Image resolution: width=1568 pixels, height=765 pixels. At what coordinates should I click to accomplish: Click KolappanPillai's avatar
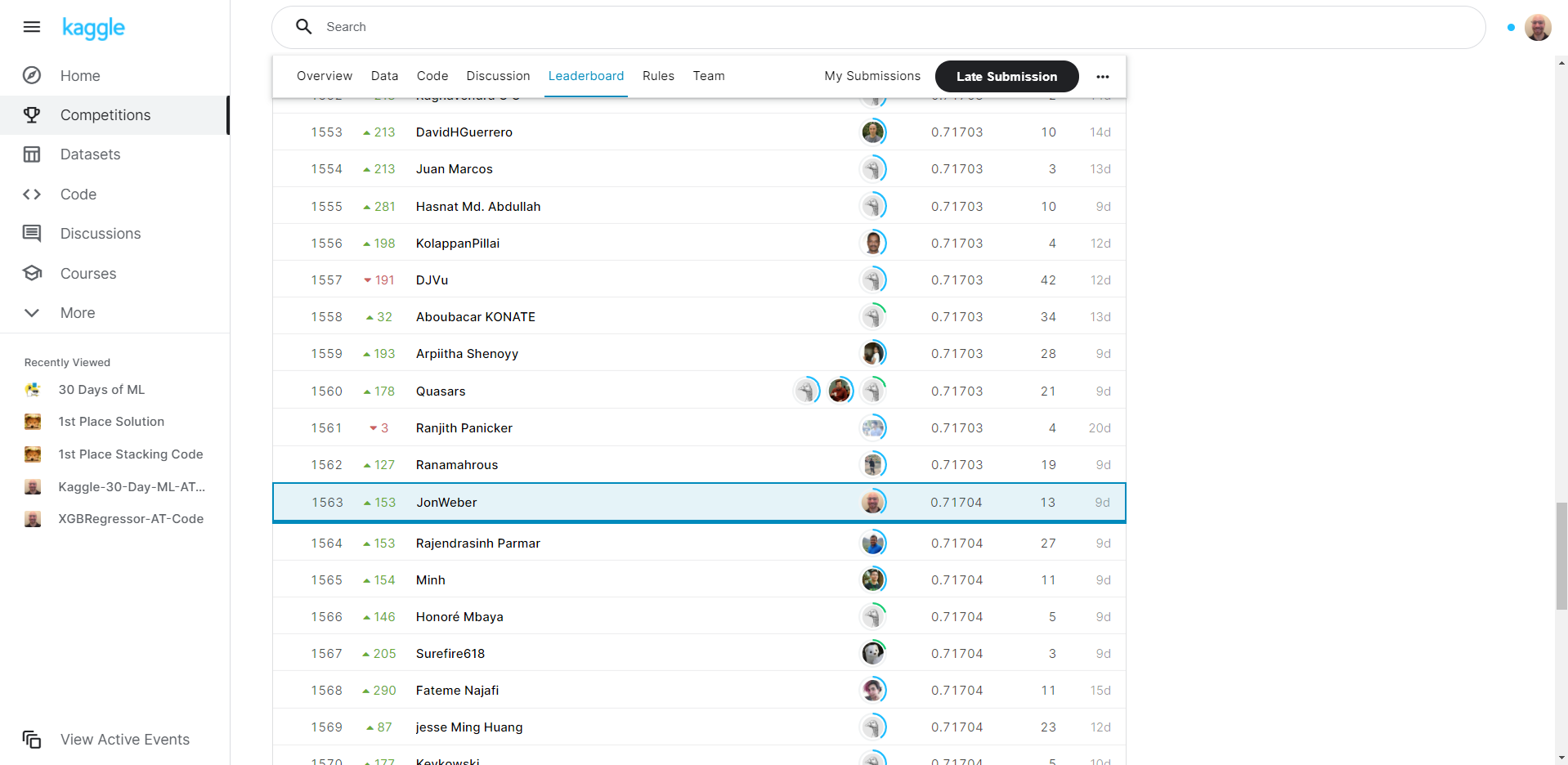[x=873, y=243]
